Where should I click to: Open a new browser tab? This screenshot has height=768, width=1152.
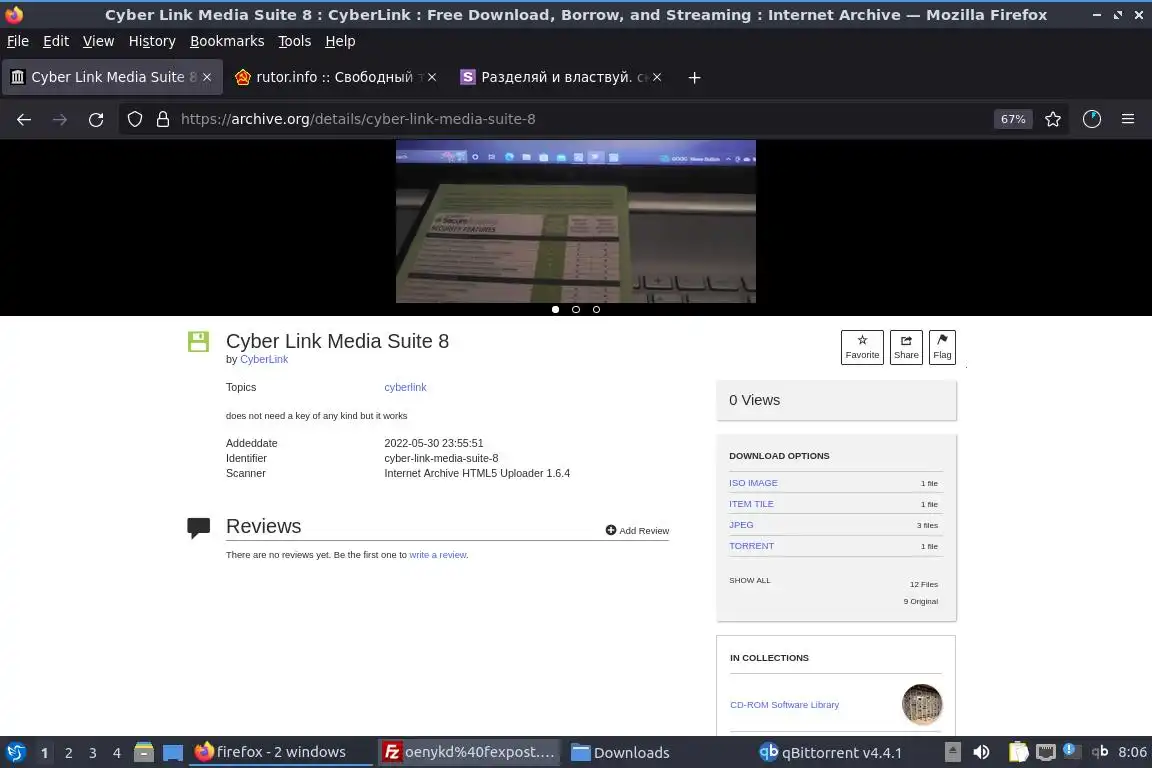click(x=694, y=77)
